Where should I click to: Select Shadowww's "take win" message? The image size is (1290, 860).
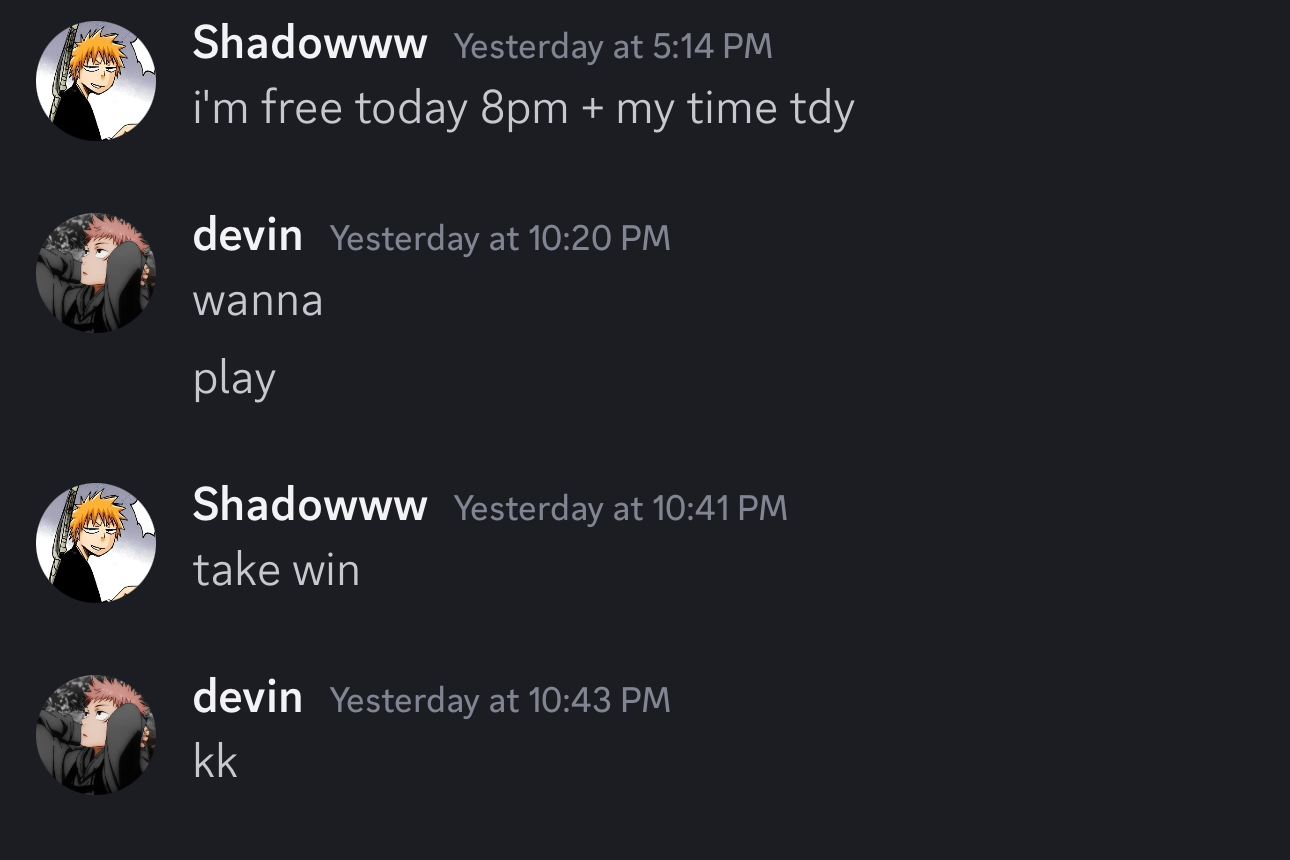click(x=276, y=571)
